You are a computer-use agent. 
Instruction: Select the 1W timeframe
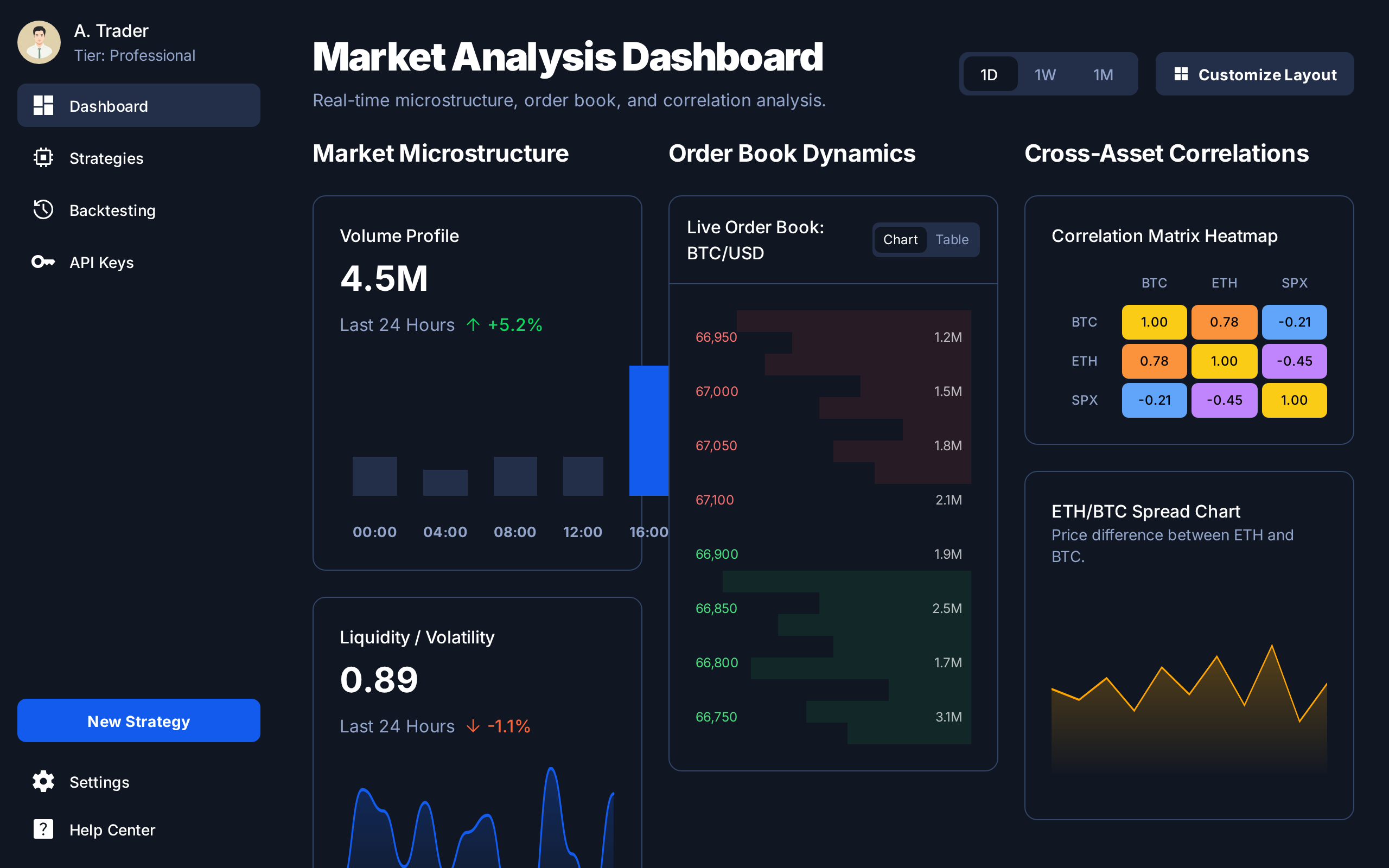click(1044, 74)
